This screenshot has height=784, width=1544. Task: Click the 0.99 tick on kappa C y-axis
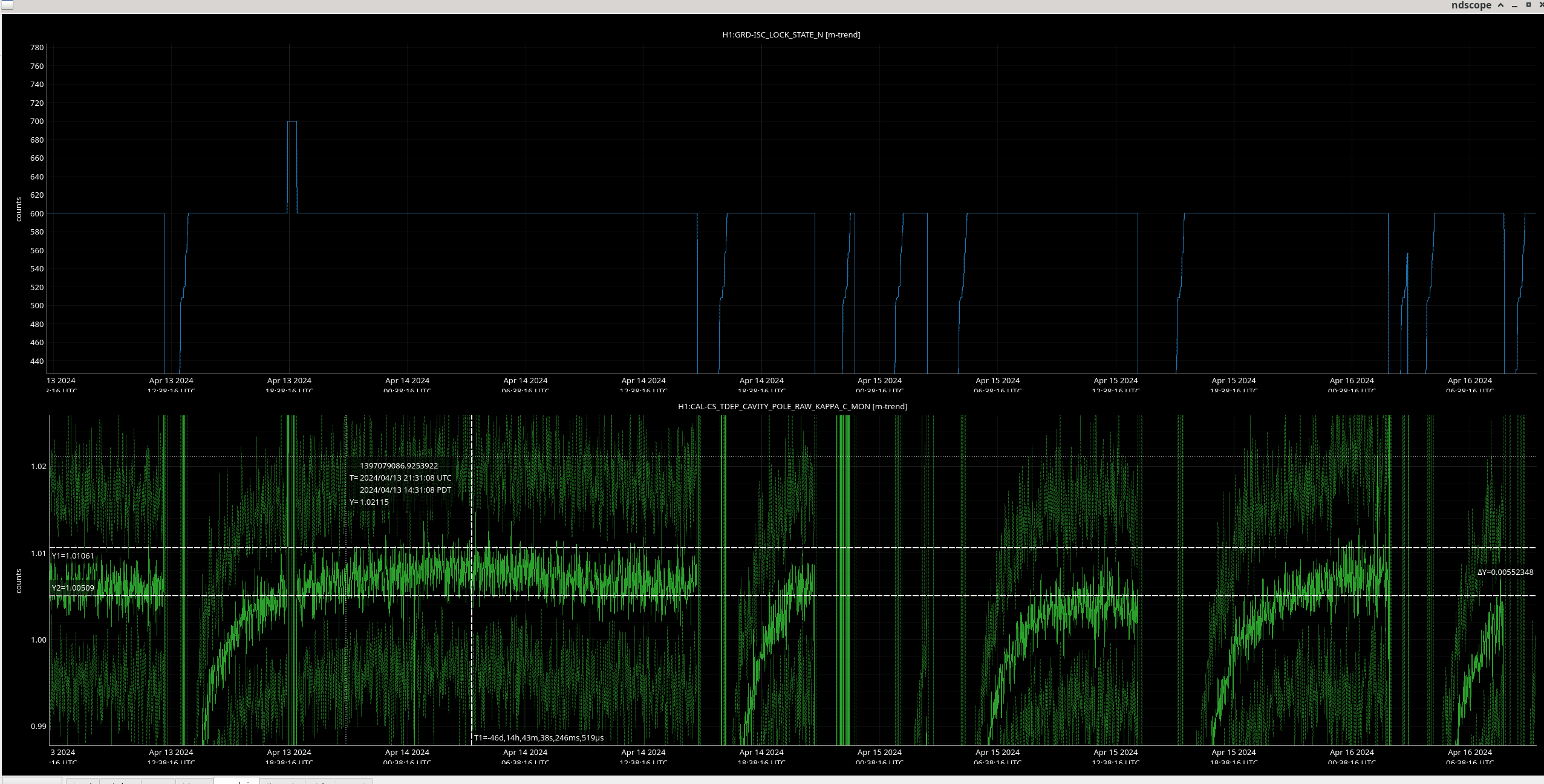(39, 726)
